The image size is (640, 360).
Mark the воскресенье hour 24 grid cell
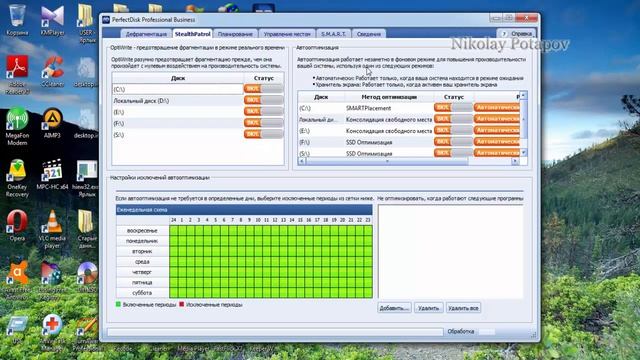pyautogui.click(x=173, y=231)
